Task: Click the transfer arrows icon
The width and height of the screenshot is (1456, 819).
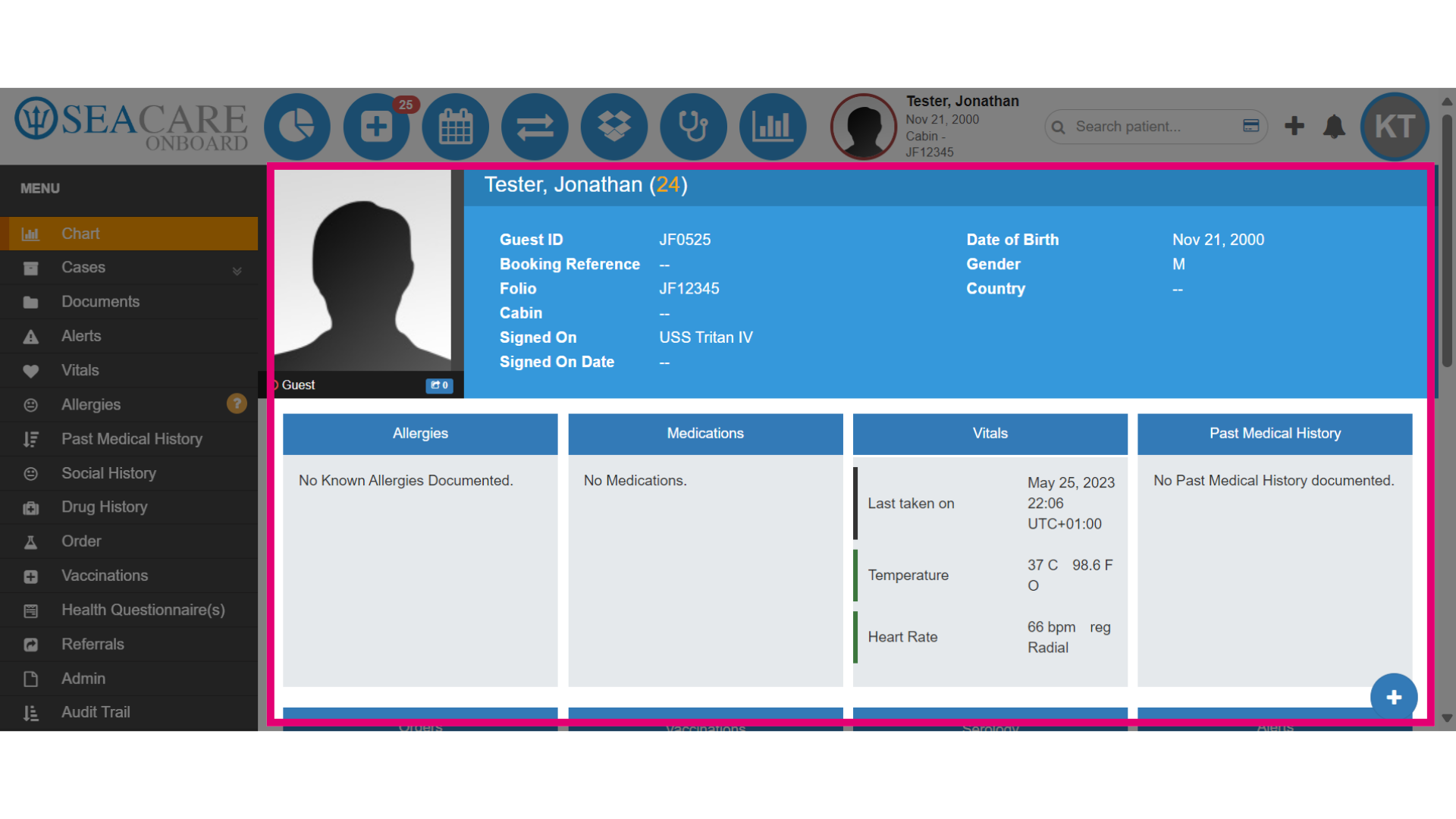Action: [x=535, y=127]
